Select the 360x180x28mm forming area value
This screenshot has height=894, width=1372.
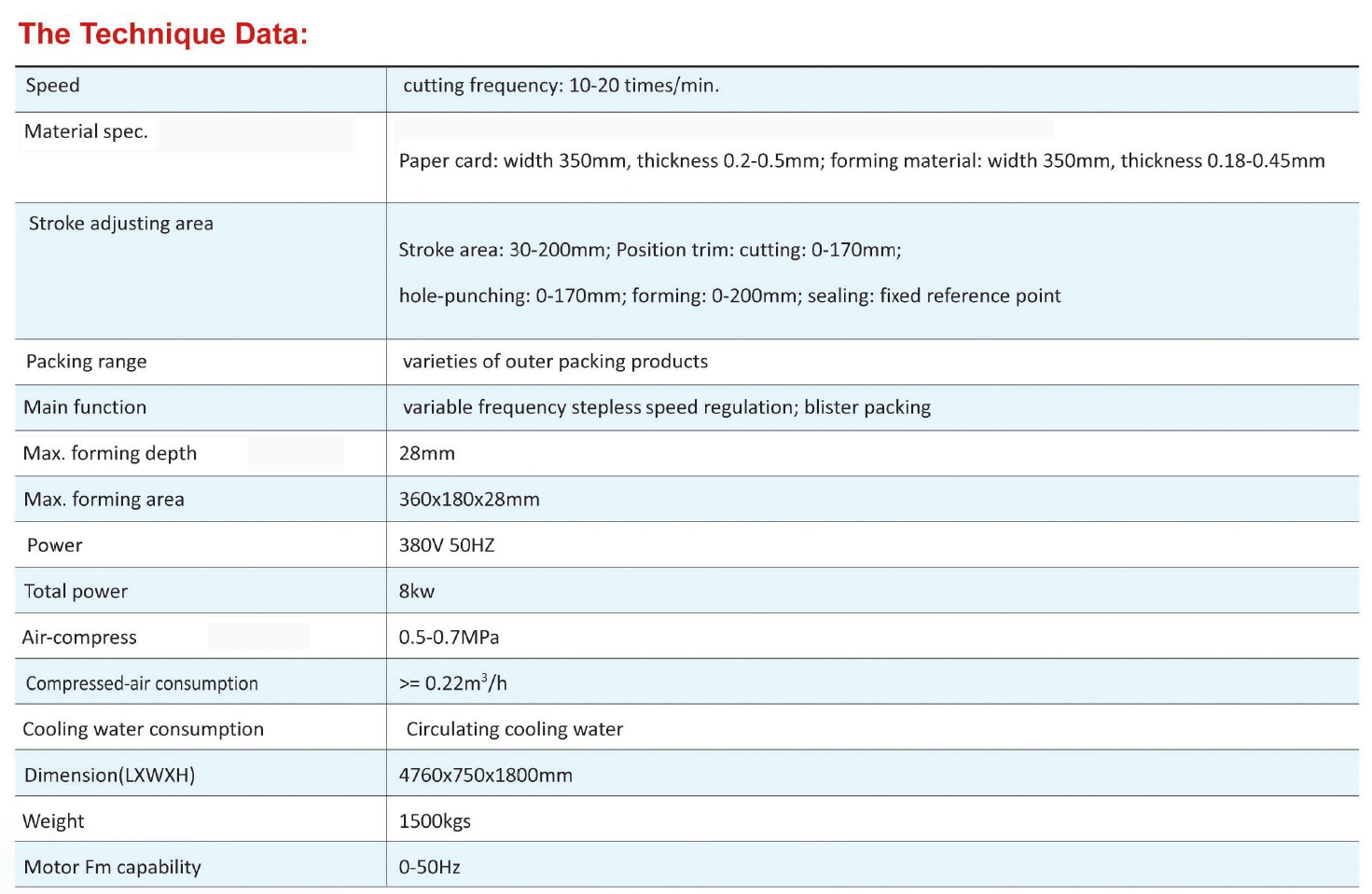pyautogui.click(x=469, y=500)
